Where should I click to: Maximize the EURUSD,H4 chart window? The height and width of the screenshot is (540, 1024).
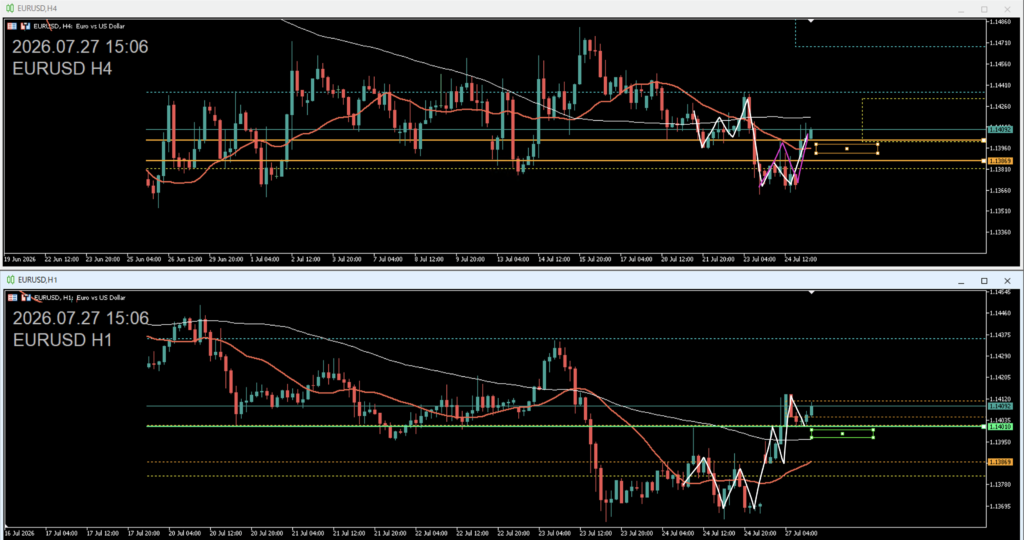984,9
